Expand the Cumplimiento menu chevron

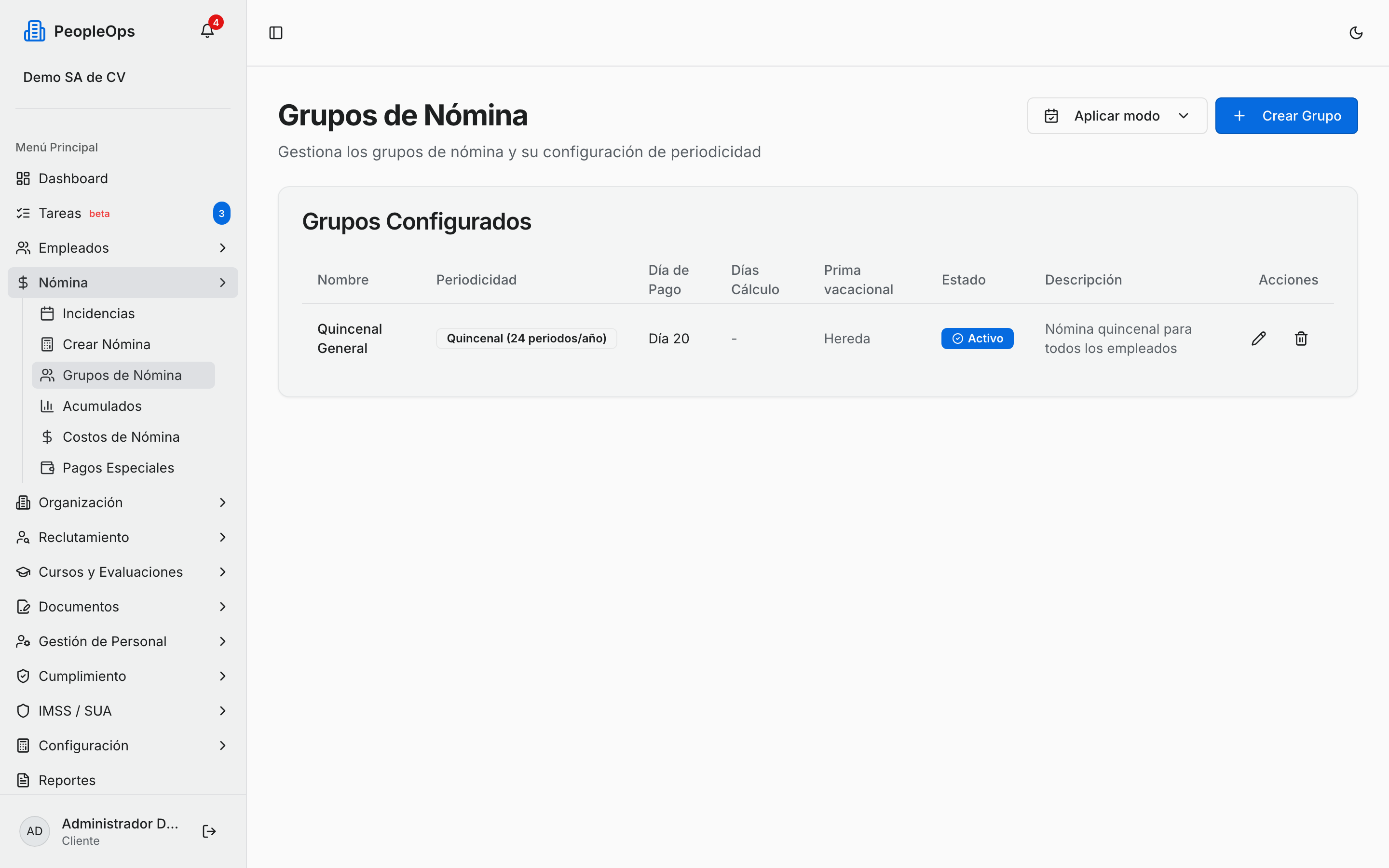[223, 676]
